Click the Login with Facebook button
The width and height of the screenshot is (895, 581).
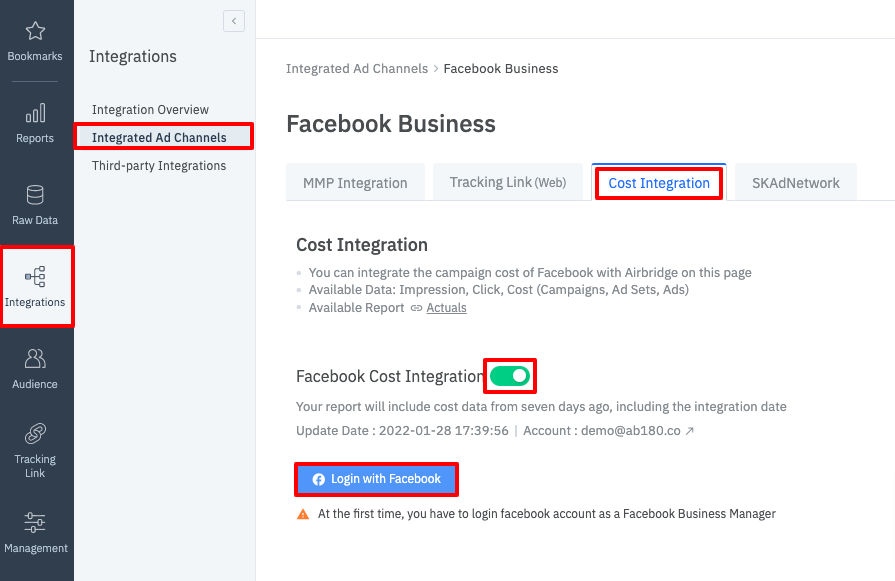click(376, 479)
